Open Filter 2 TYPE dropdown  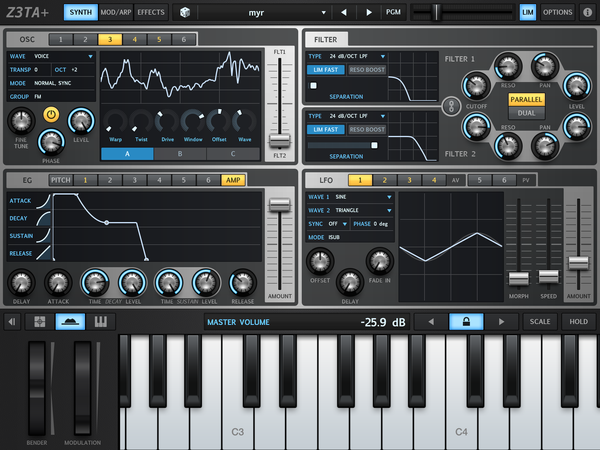pyautogui.click(x=346, y=116)
